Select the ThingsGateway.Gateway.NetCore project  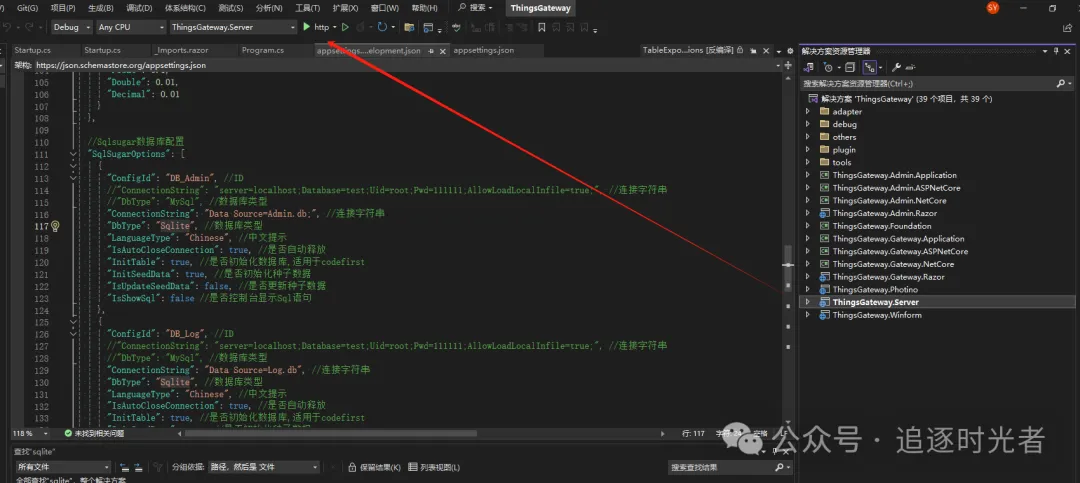tap(895, 264)
